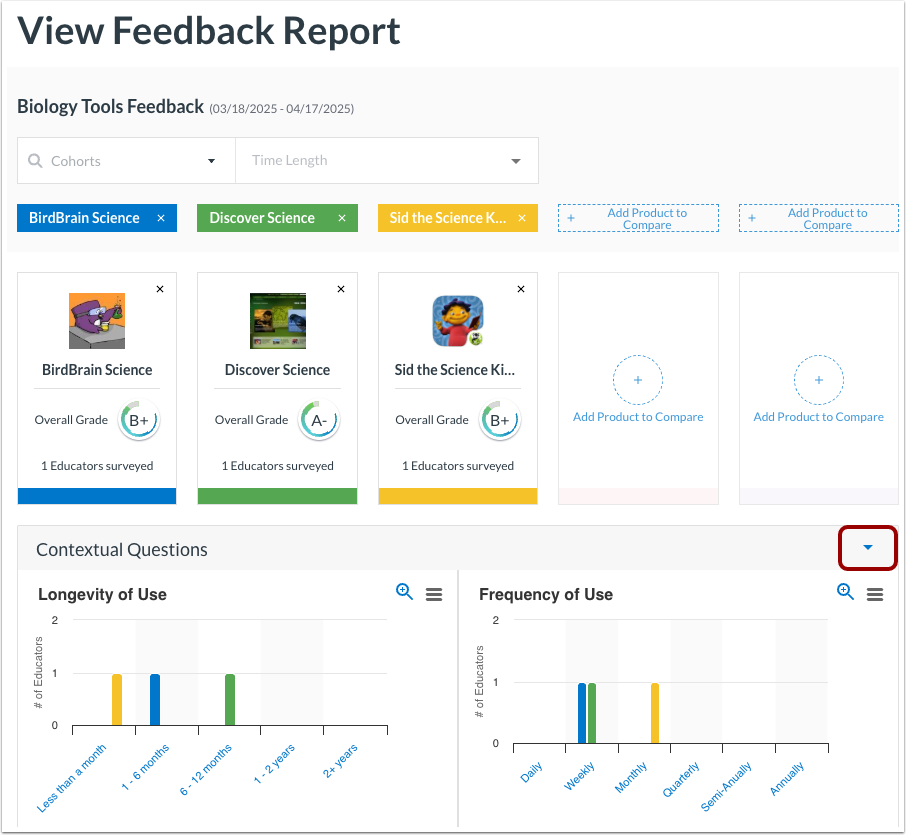Click the plus circle in the rightmost compare card
Viewport: 906px width, 835px height.
pyautogui.click(x=819, y=380)
